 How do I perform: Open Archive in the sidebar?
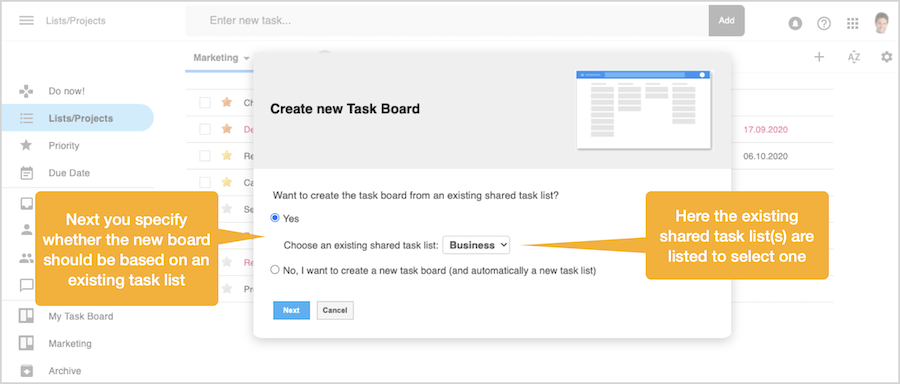pos(65,371)
